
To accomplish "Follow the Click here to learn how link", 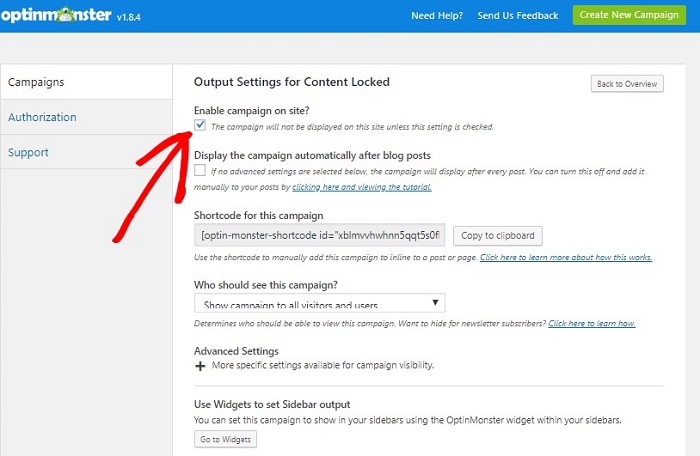I will coord(592,323).
